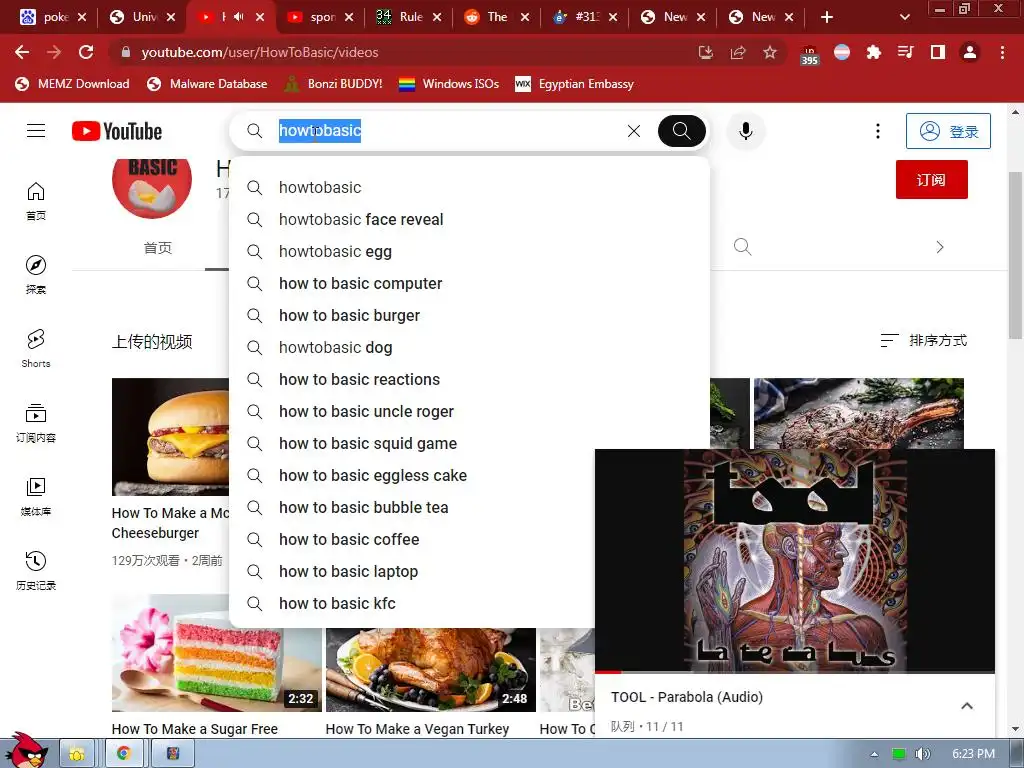Choose suggestion "how to basic uncle roger"
This screenshot has width=1024, height=768.
point(469,411)
